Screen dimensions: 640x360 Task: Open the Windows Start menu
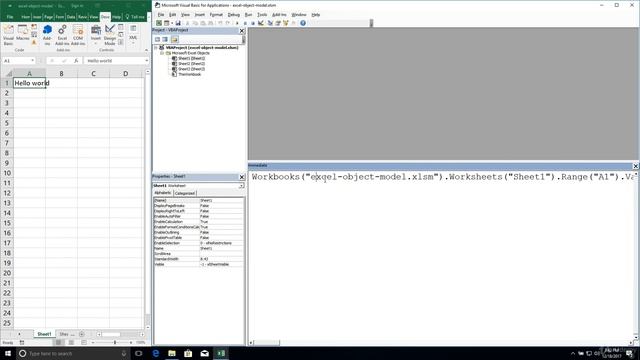click(x=8, y=353)
